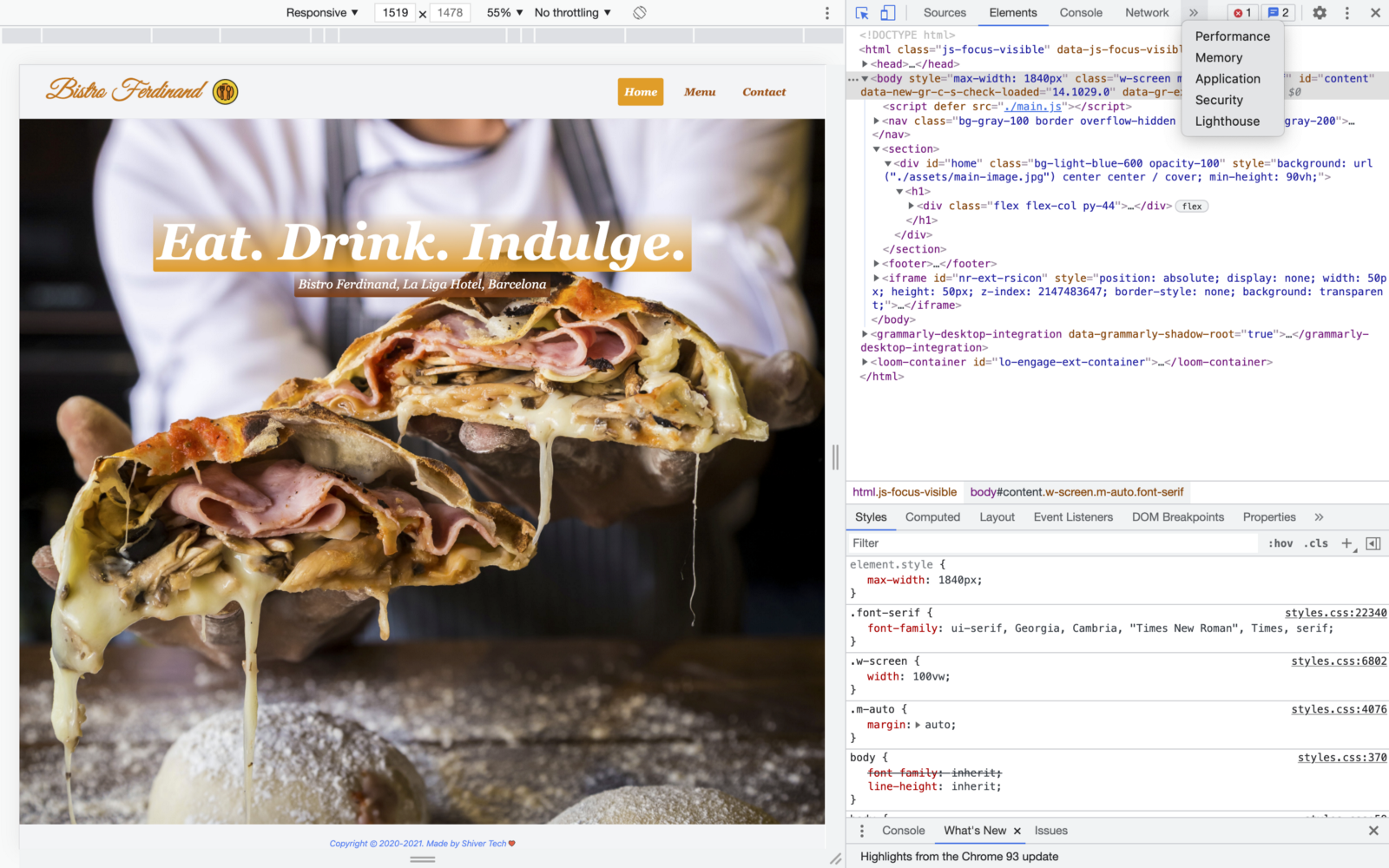The width and height of the screenshot is (1389, 868).
Task: Expand the nav element node
Action: pos(876,121)
